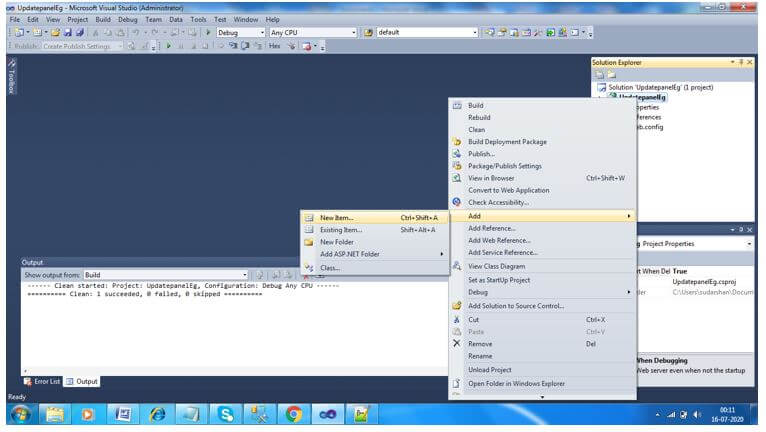766x432 pixels.
Task: Click Add Solution to Source Control...
Action: pos(542,306)
